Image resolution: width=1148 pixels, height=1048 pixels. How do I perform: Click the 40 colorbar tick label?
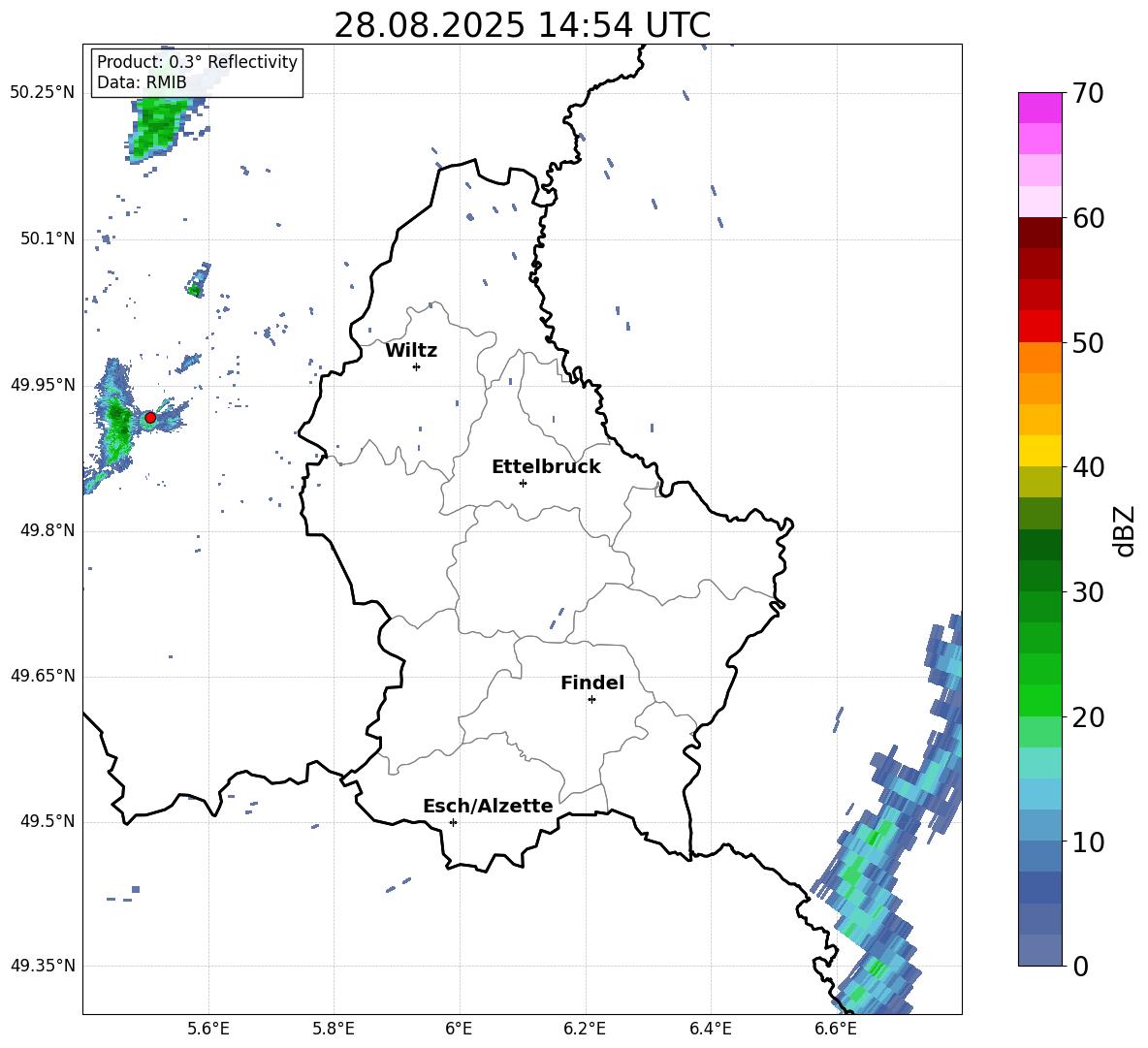pos(1088,467)
